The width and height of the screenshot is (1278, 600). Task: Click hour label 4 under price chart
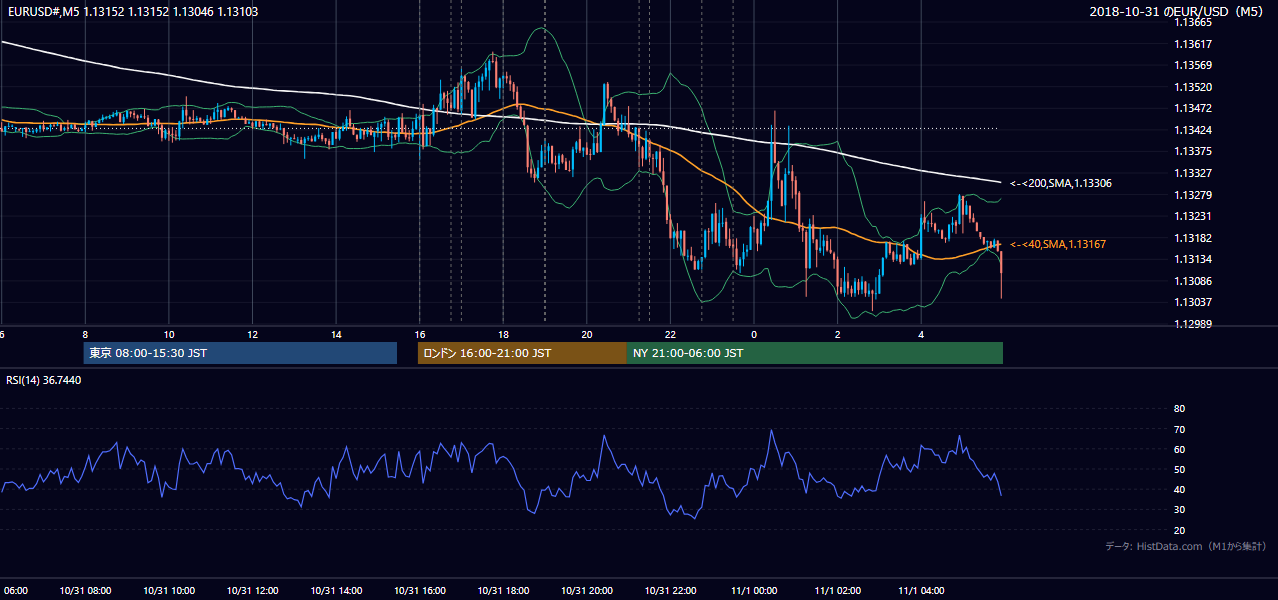[x=921, y=335]
